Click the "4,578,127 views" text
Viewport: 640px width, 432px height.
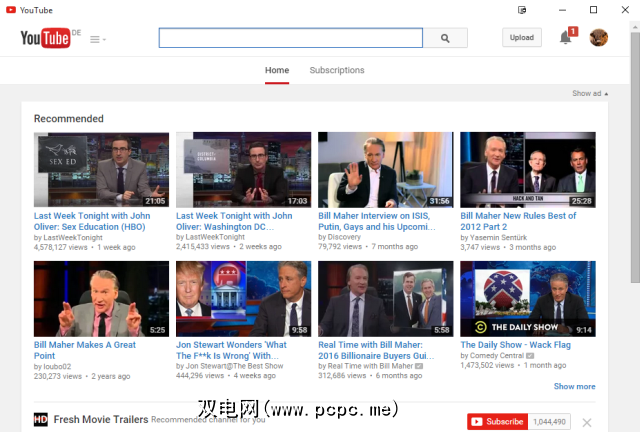60,247
